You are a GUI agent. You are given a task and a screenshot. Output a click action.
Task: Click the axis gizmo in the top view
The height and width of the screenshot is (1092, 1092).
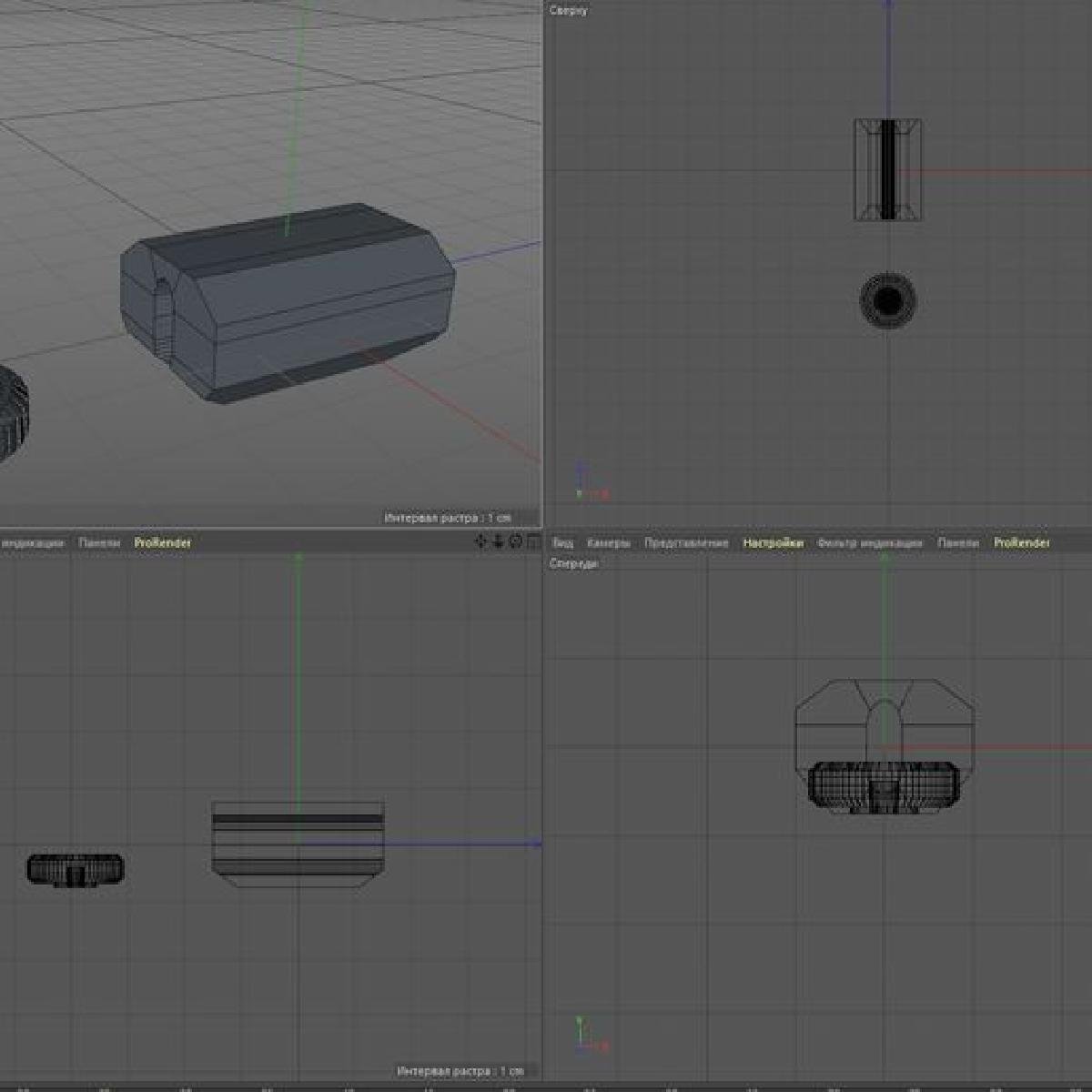pyautogui.click(x=587, y=482)
